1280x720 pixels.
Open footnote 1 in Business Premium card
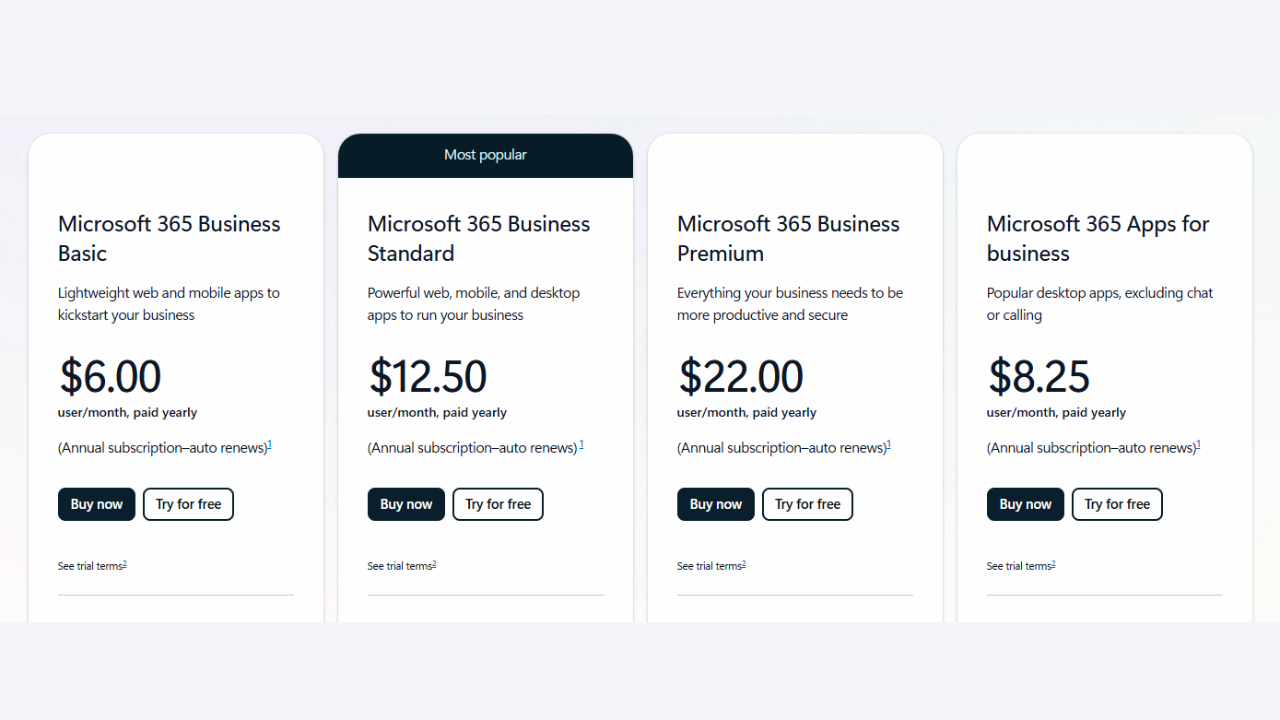click(889, 444)
